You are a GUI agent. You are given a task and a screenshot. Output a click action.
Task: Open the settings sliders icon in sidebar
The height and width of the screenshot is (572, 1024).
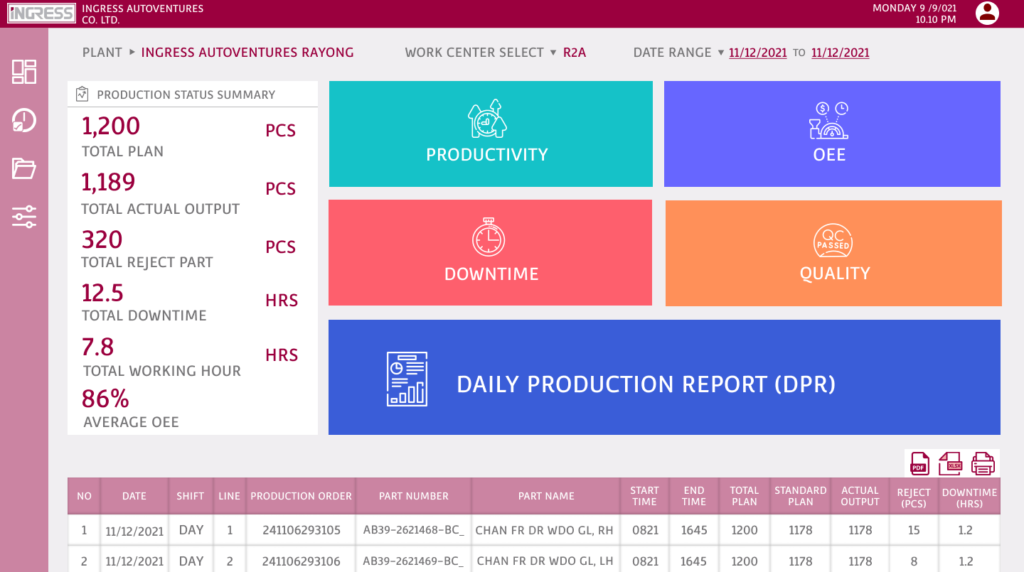(24, 216)
